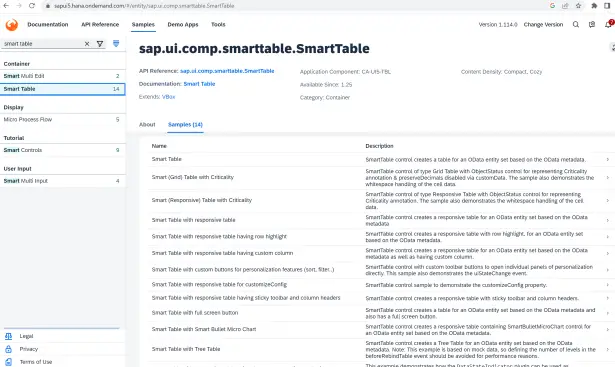Reload the page with browser refresh icon

(32, 5)
